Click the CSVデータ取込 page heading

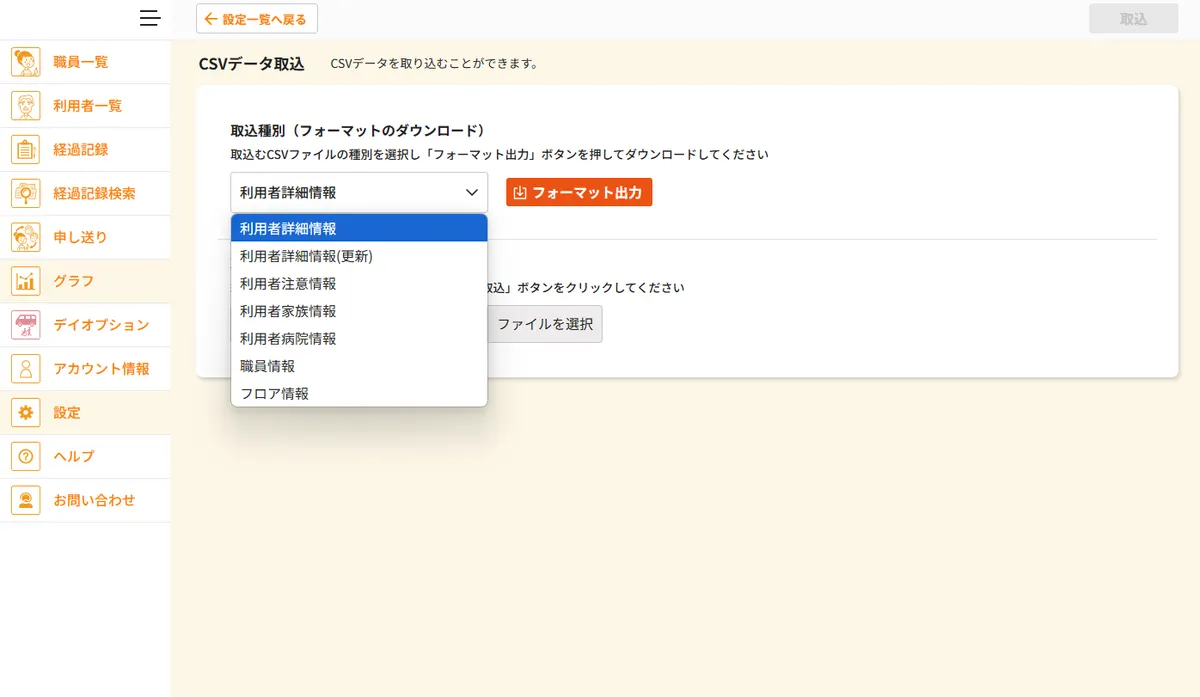pos(252,64)
